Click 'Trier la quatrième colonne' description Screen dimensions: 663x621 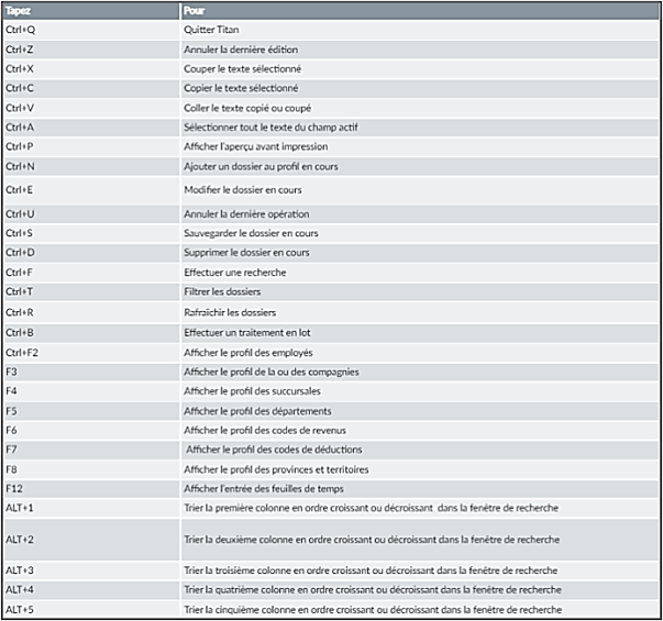(373, 590)
